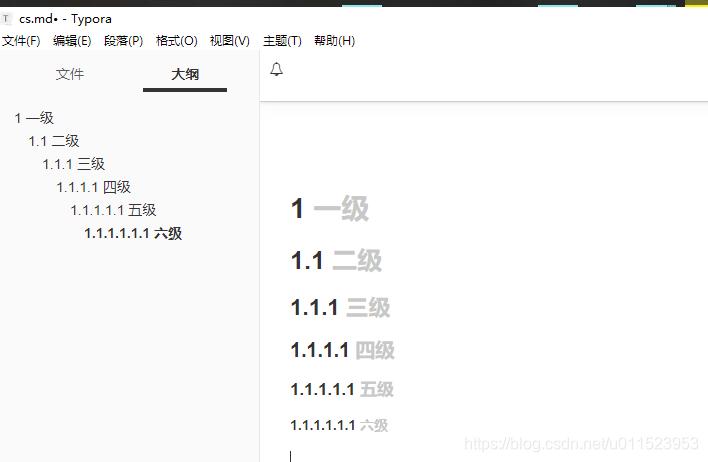Viewport: 708px width, 462px height.
Task: Jump to outline item 1.1.1.1 四级
Action: (x=93, y=187)
